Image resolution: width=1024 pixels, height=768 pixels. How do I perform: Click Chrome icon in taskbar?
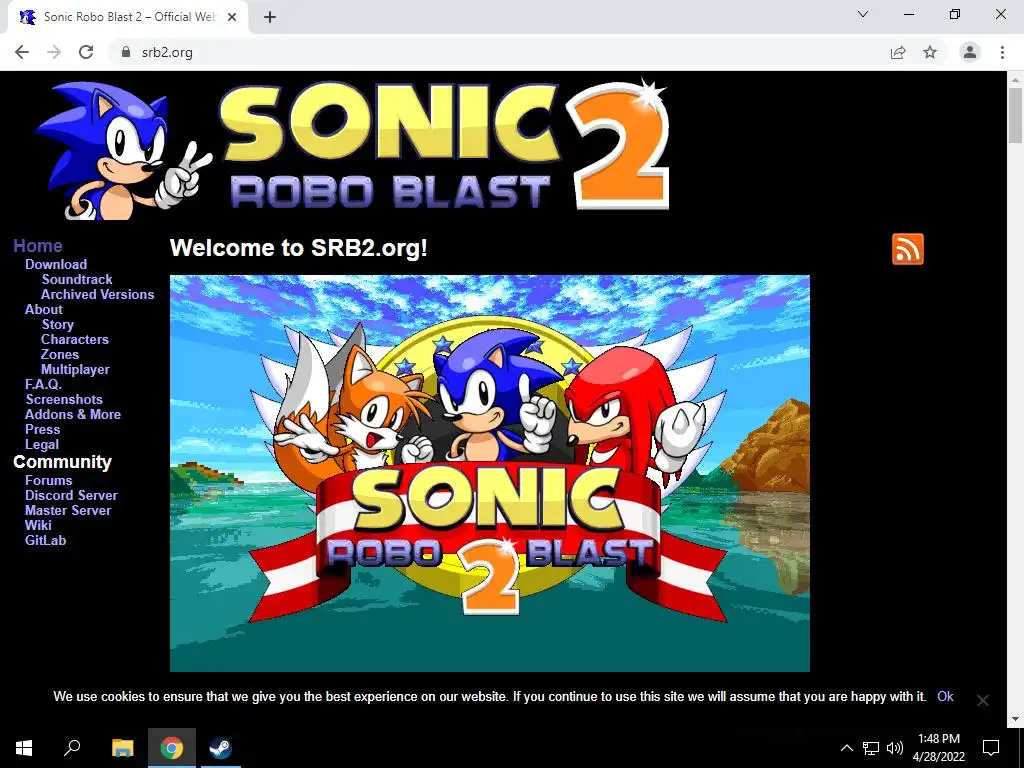(x=172, y=748)
